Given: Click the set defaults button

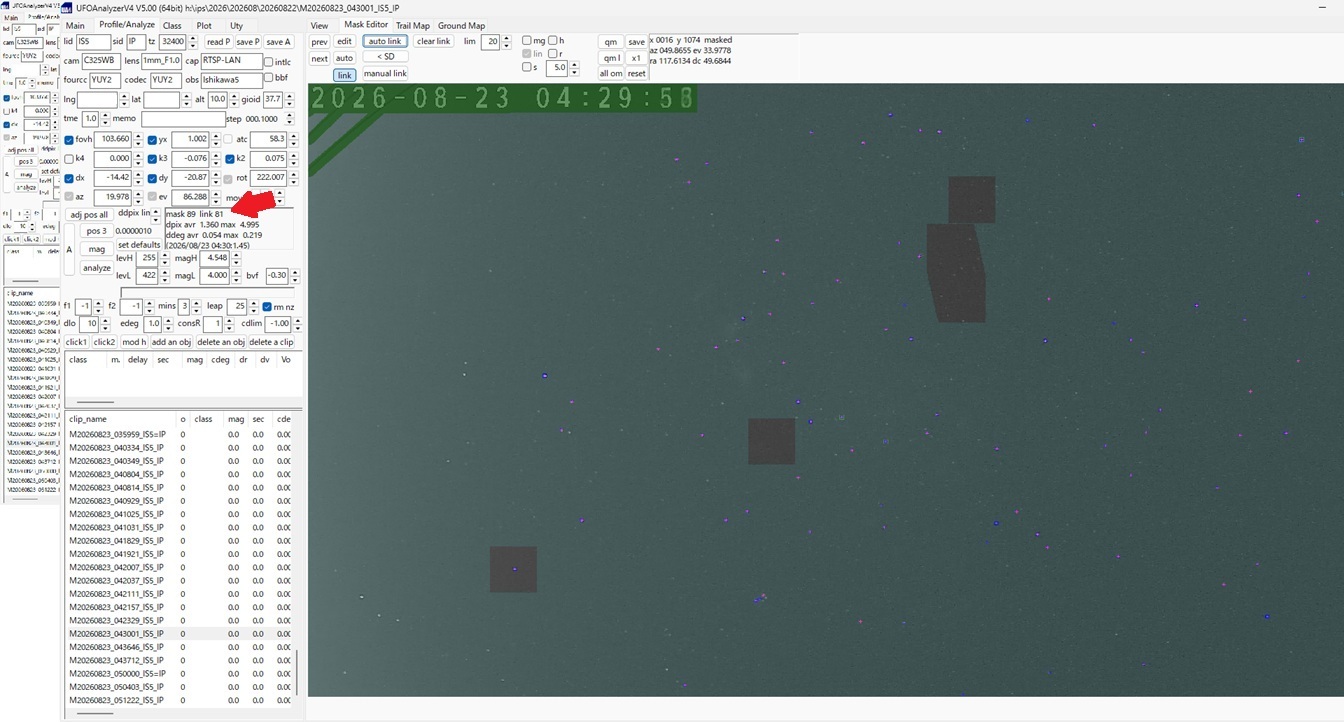Looking at the screenshot, I should pyautogui.click(x=139, y=245).
